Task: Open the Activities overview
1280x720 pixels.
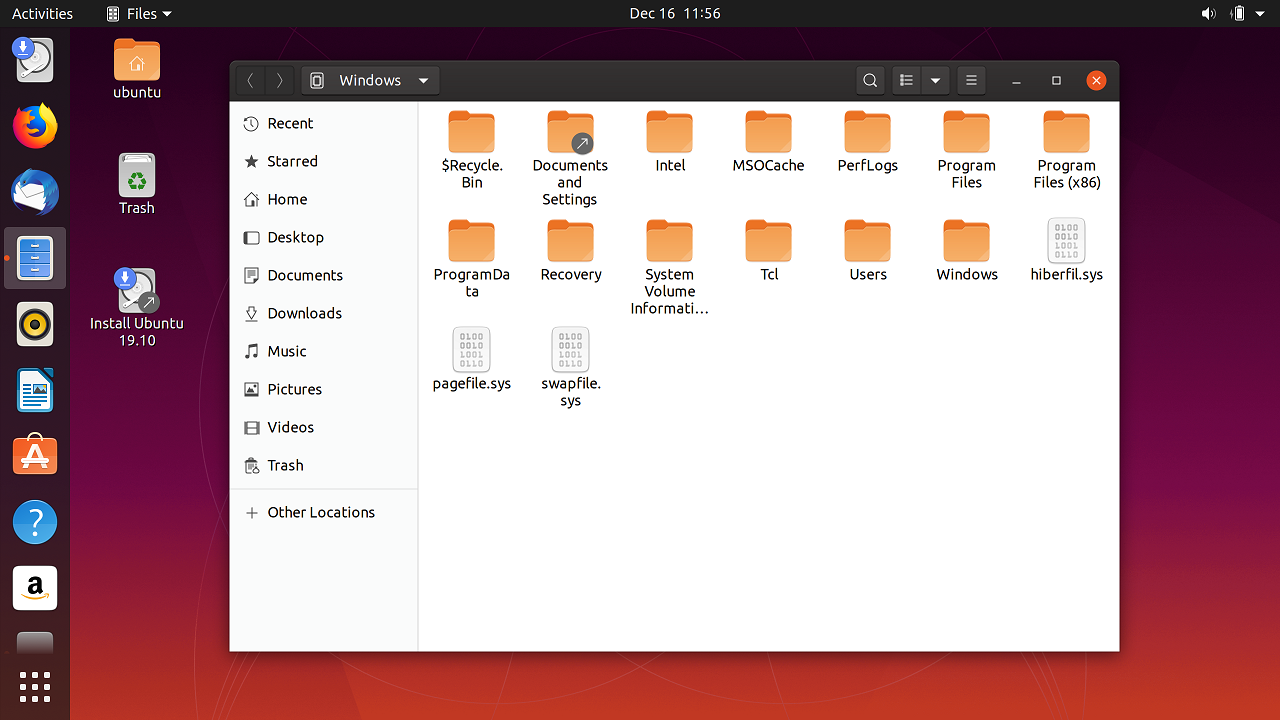Action: pos(42,13)
